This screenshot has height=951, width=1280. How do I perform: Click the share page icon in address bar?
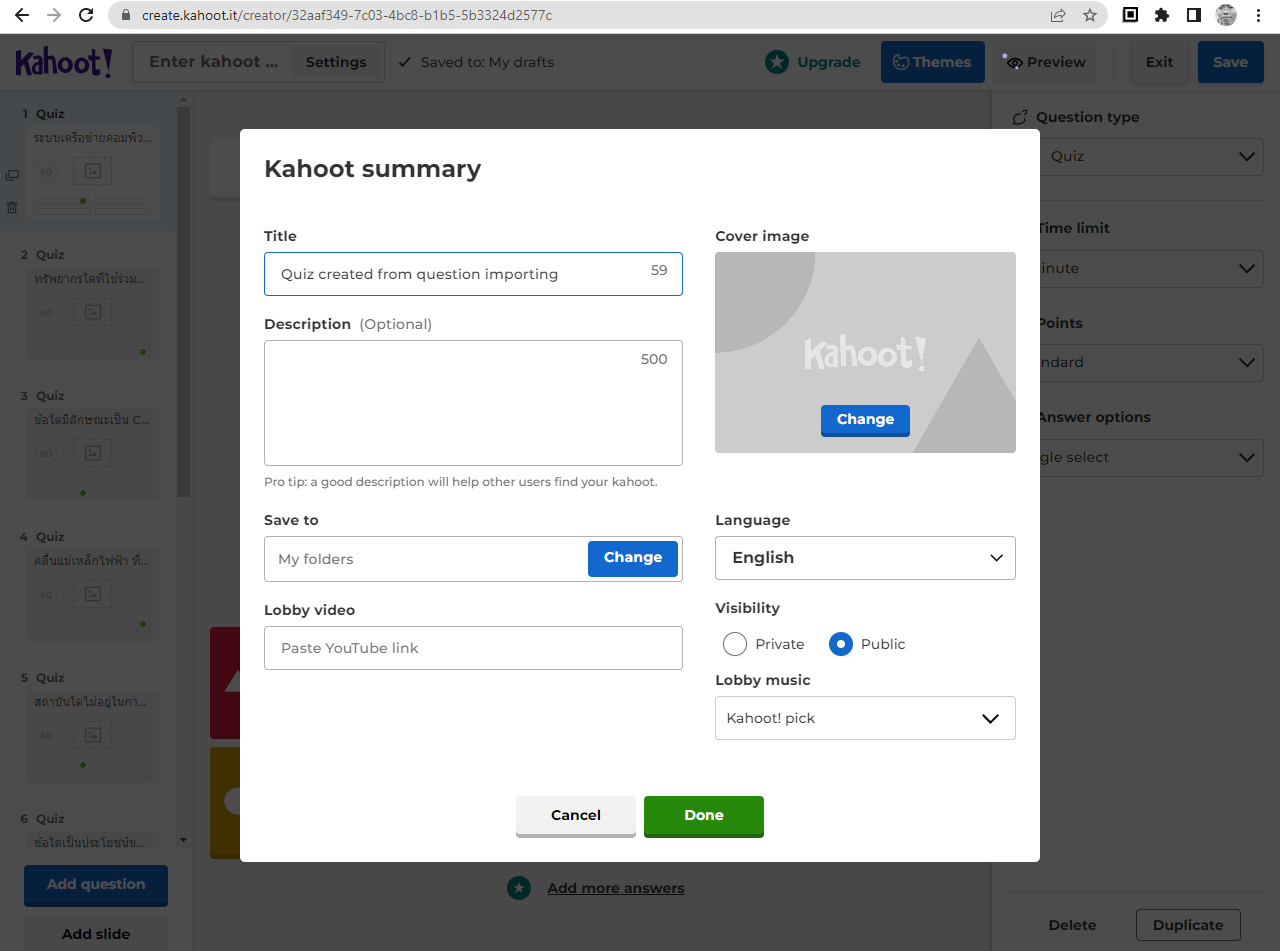pyautogui.click(x=1057, y=15)
